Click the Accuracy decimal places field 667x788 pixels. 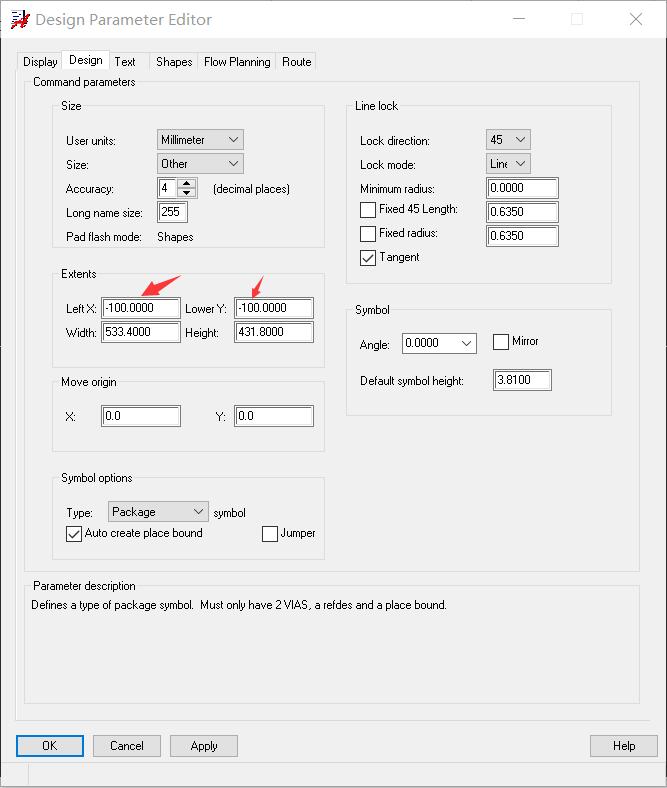[168, 188]
